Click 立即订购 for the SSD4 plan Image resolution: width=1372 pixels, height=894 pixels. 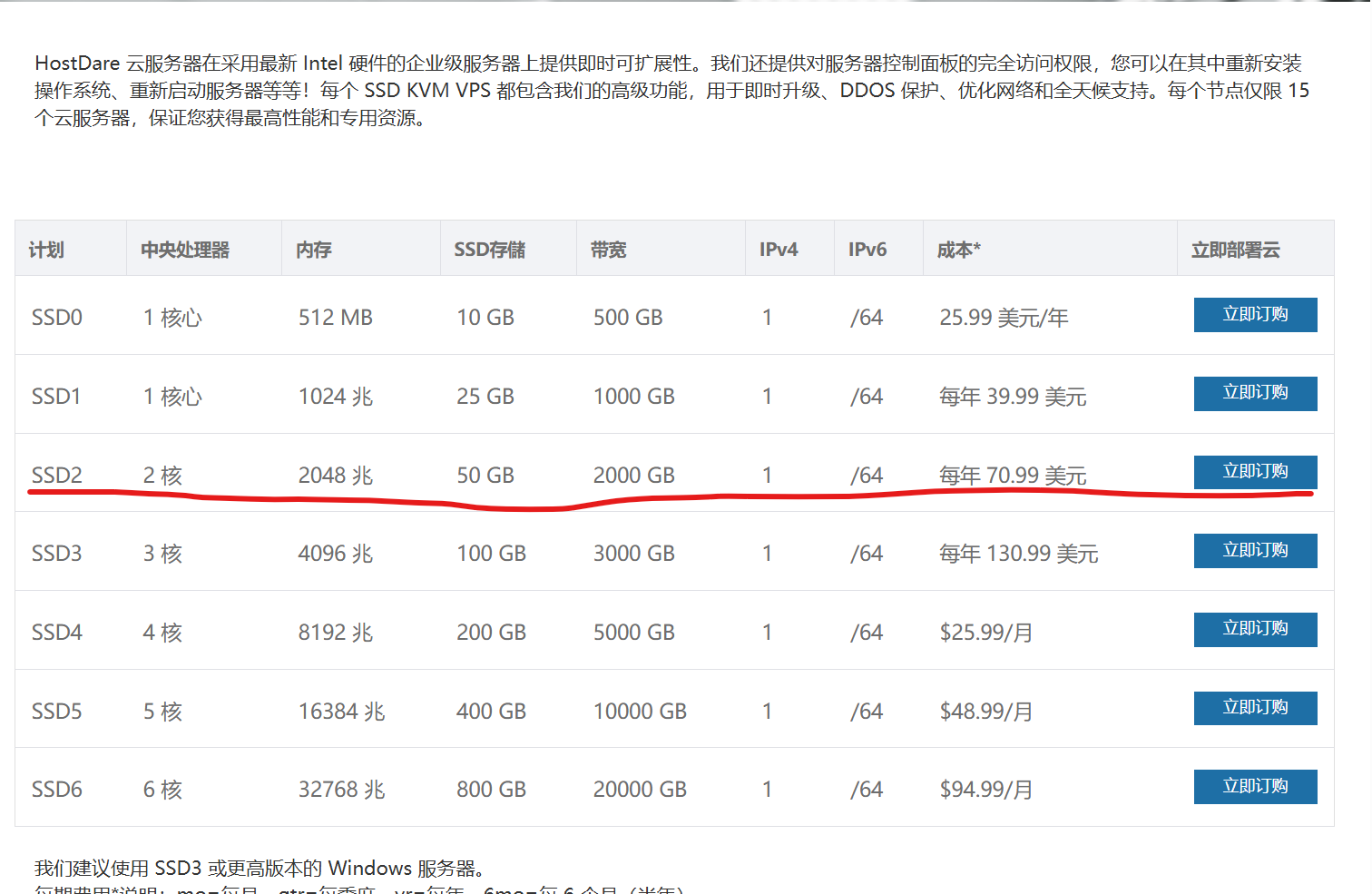point(1255,629)
